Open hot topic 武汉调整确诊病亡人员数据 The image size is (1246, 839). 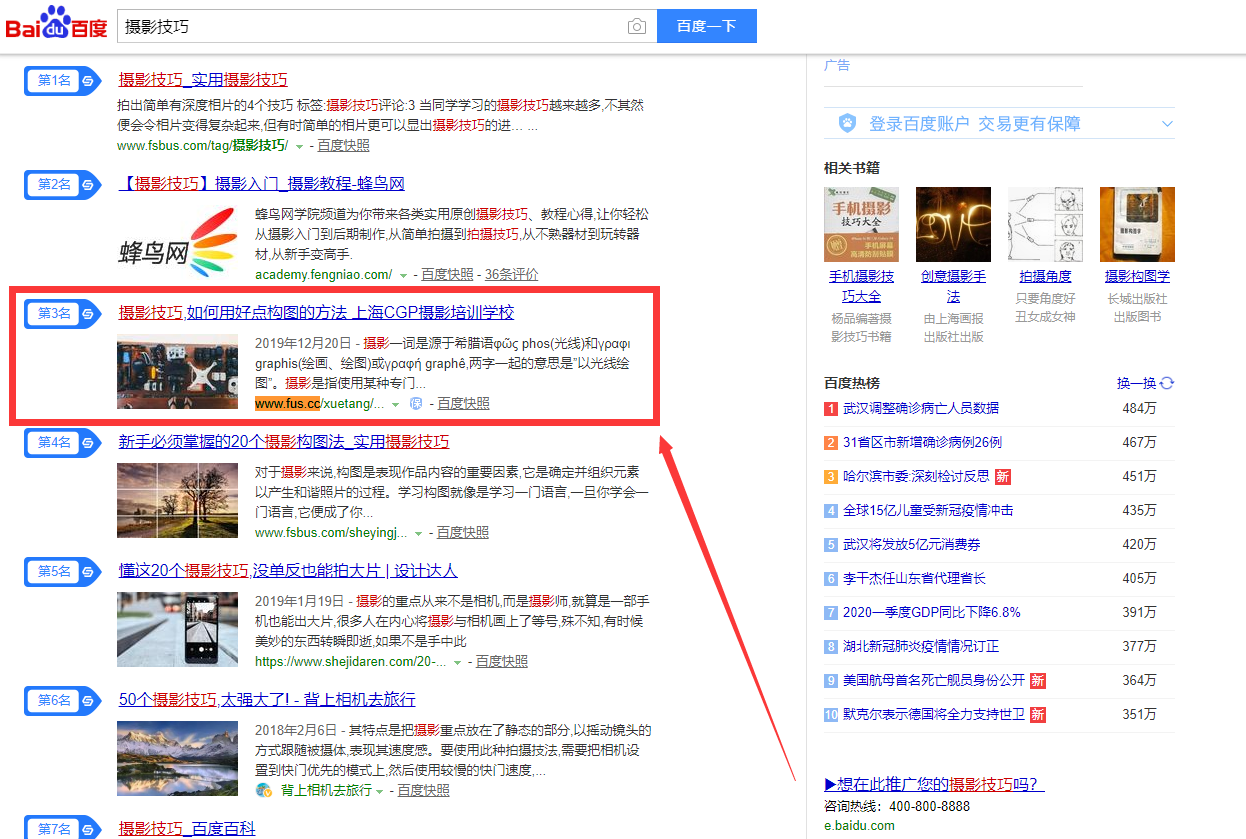point(920,408)
